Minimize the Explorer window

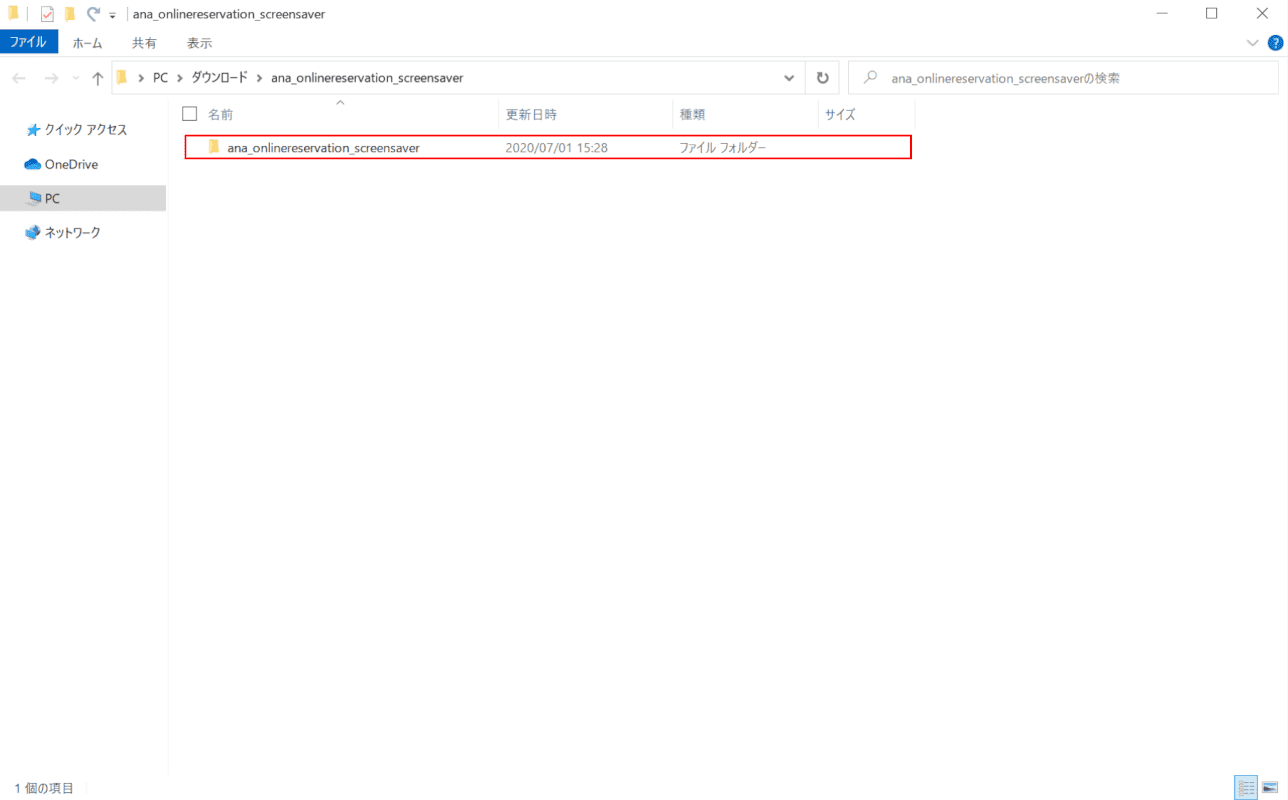(x=1162, y=14)
